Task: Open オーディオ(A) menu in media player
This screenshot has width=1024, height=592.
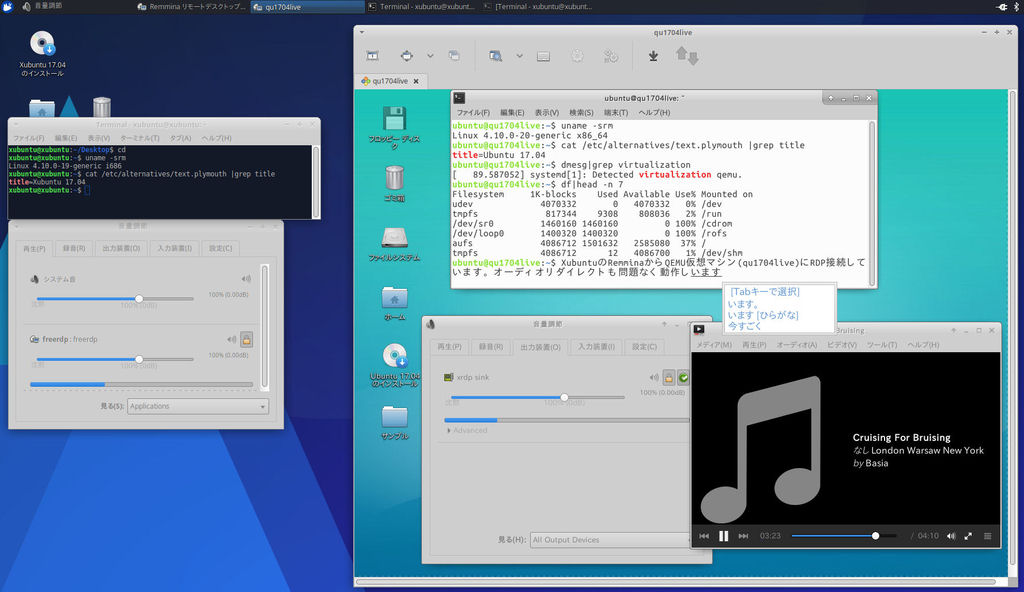Action: (796, 345)
